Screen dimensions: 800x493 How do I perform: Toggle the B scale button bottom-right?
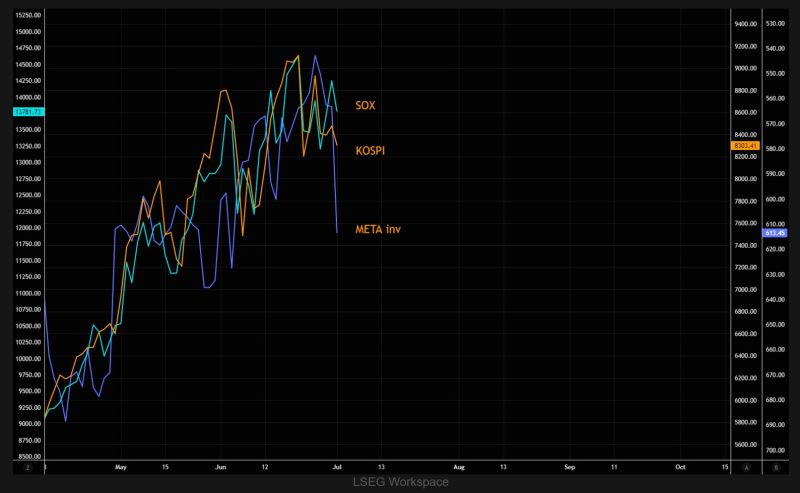776,467
